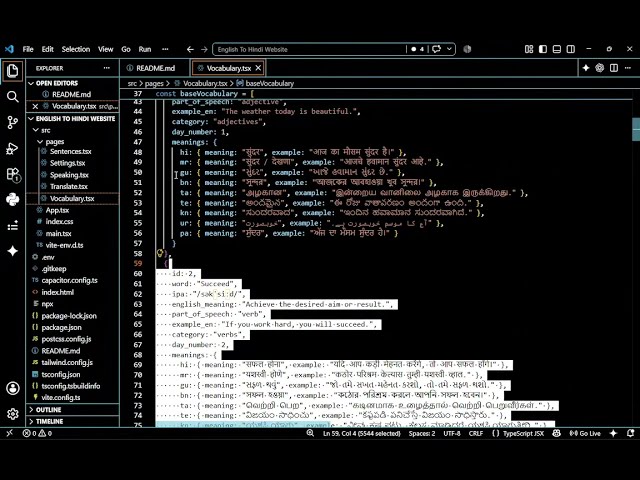Open the Python view in activity bar

tap(13, 200)
